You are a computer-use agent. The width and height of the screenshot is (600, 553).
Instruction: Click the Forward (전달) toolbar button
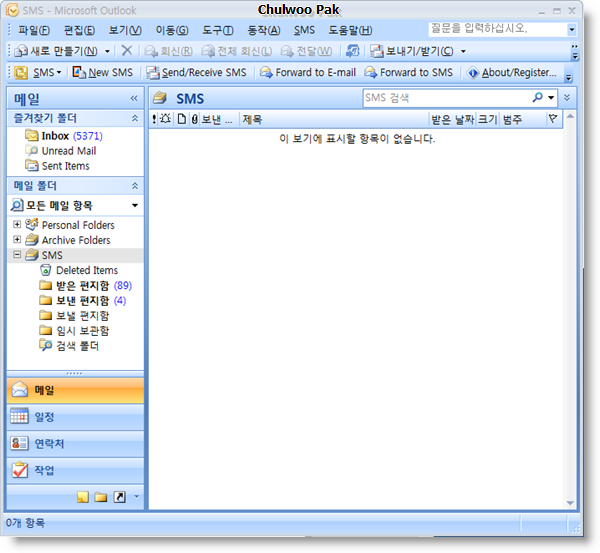[307, 51]
